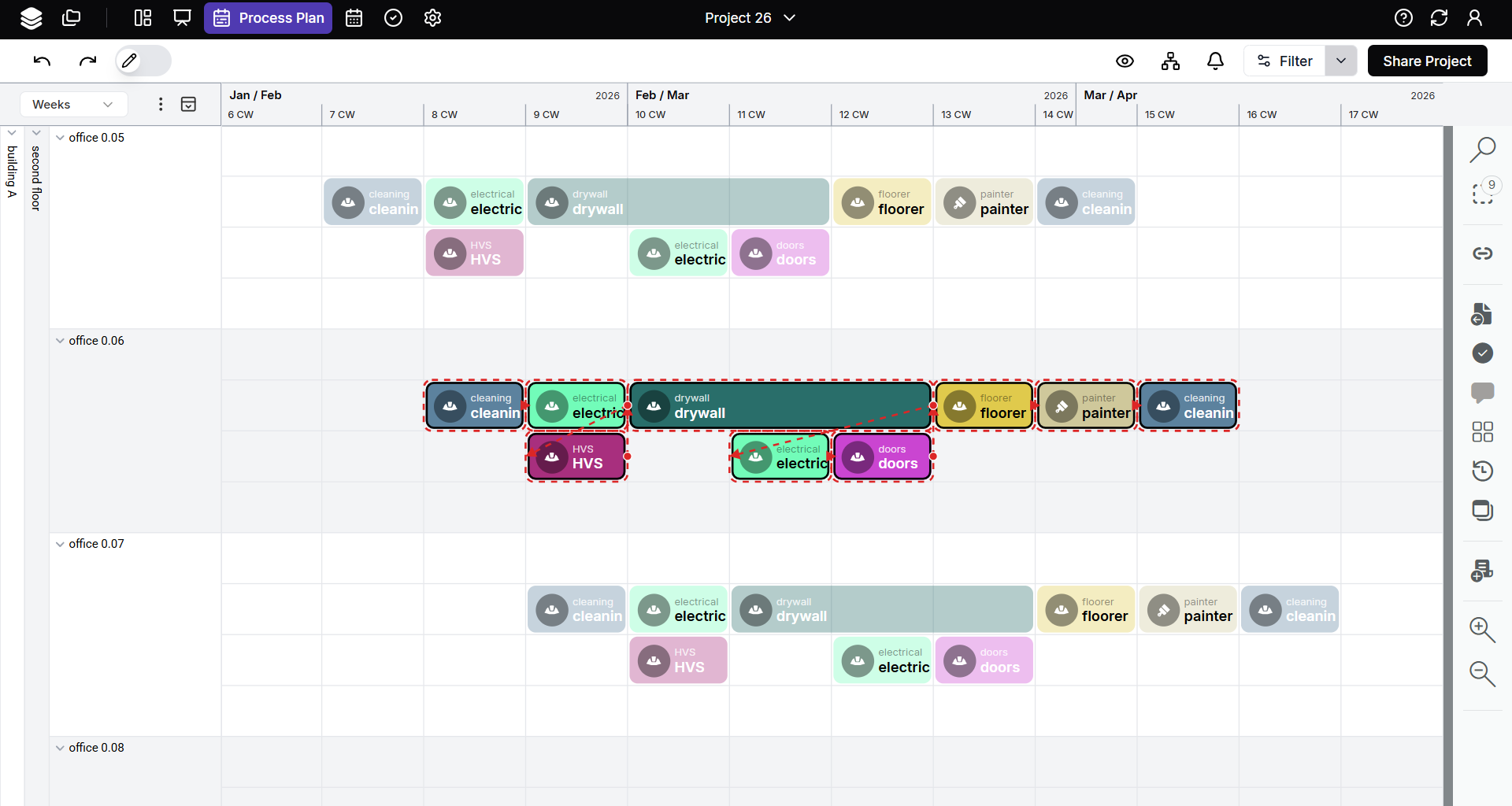Image resolution: width=1512 pixels, height=806 pixels.
Task: Click the undo arrow icon
Action: pos(42,61)
